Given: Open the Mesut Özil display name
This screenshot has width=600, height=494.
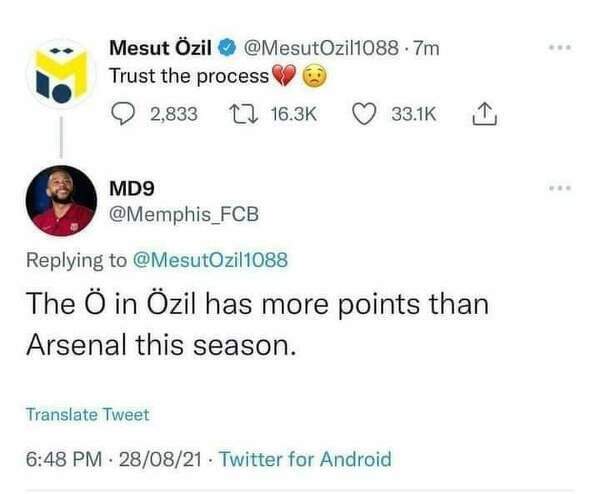Looking at the screenshot, I should coord(161,47).
